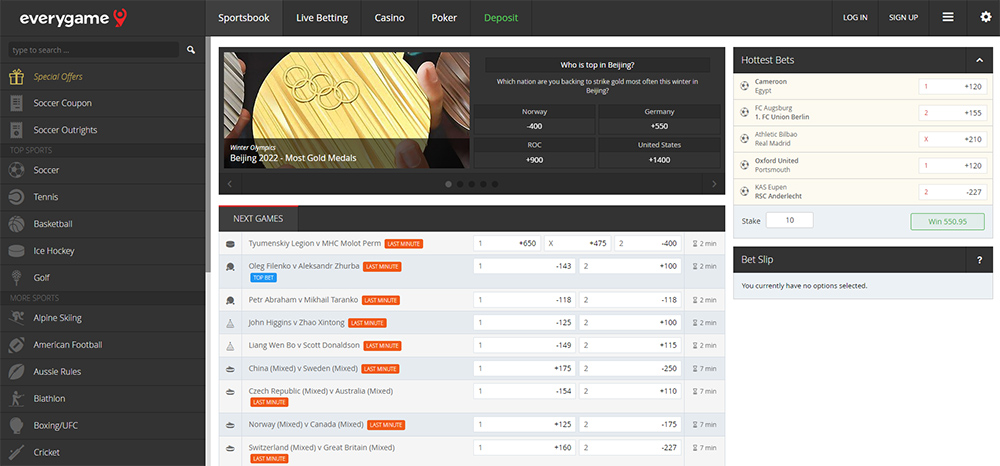Click curling icon for China v Sweden
Image resolution: width=1000 pixels, height=466 pixels.
click(x=230, y=368)
